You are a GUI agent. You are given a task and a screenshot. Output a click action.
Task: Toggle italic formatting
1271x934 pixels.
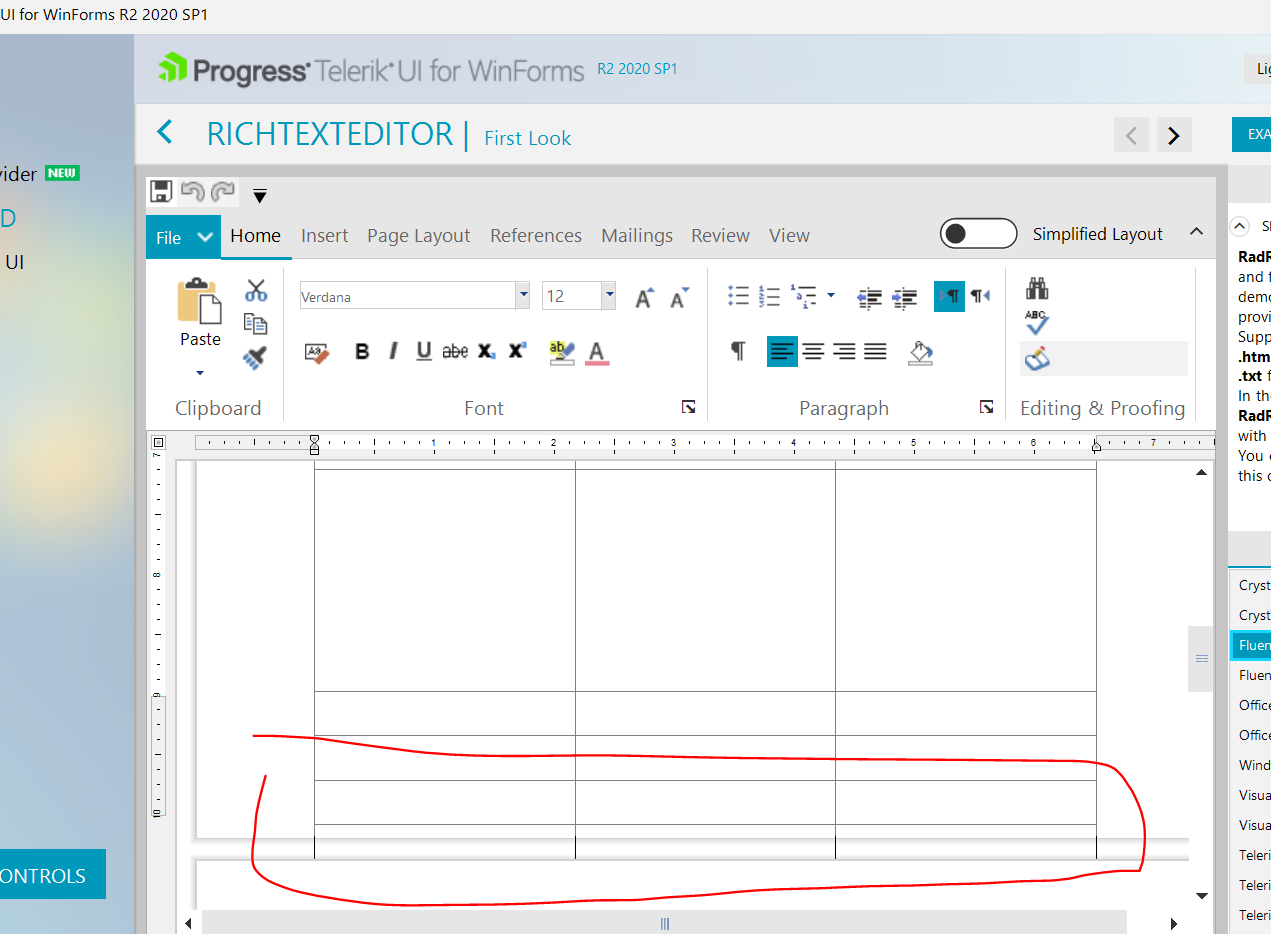pyautogui.click(x=393, y=352)
